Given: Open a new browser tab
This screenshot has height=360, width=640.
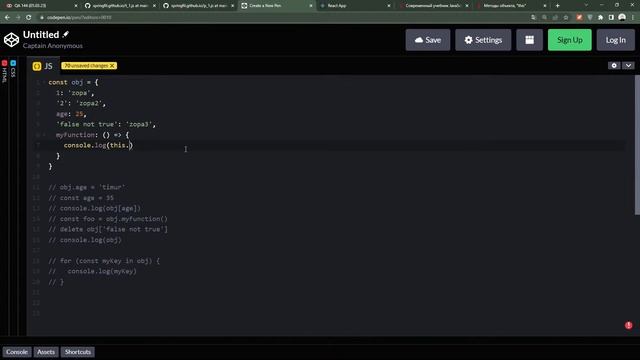Looking at the screenshot, I should [x=558, y=6].
